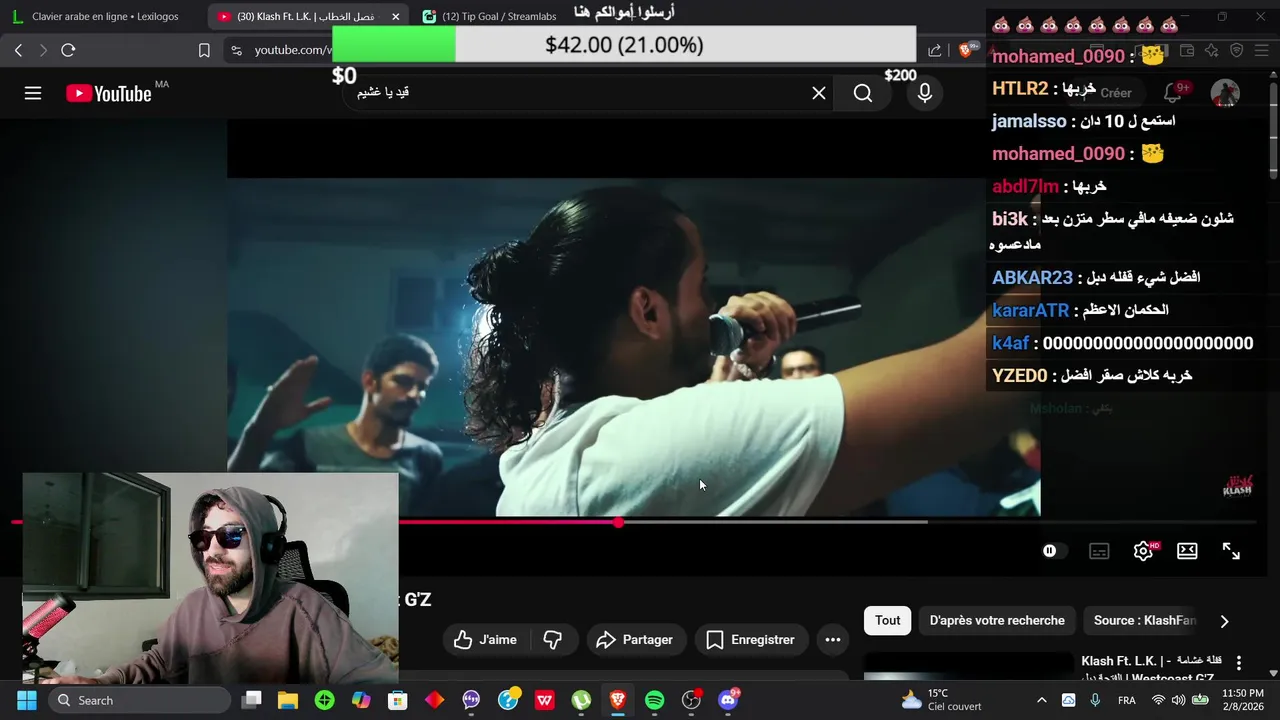Open Spotify from the taskbar

(x=654, y=700)
